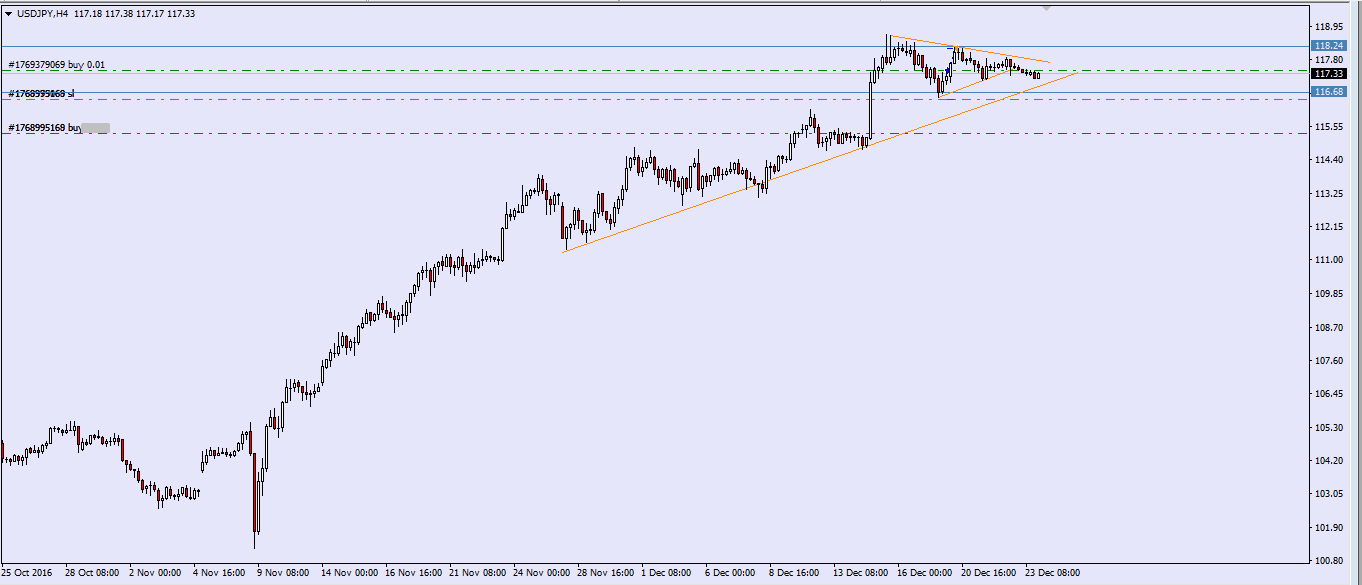This screenshot has width=1362, height=585.
Task: Click the 2 Nov 00:00 time label
Action: [155, 574]
